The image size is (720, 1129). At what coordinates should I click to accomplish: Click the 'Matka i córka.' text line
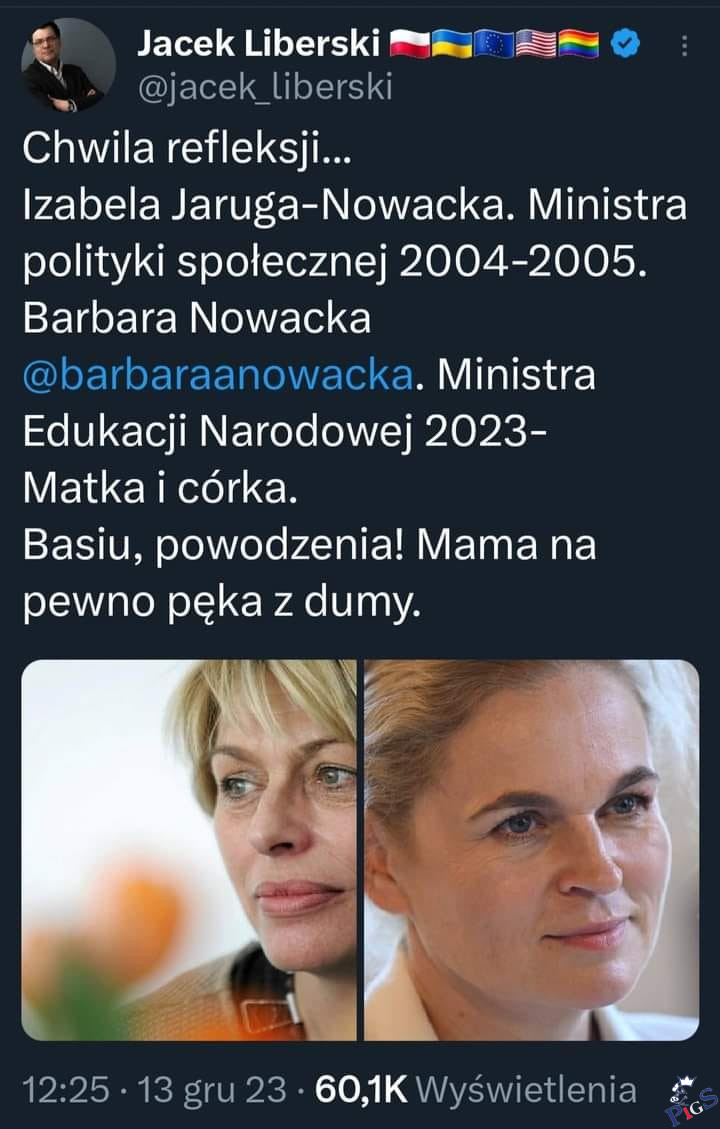[160, 490]
